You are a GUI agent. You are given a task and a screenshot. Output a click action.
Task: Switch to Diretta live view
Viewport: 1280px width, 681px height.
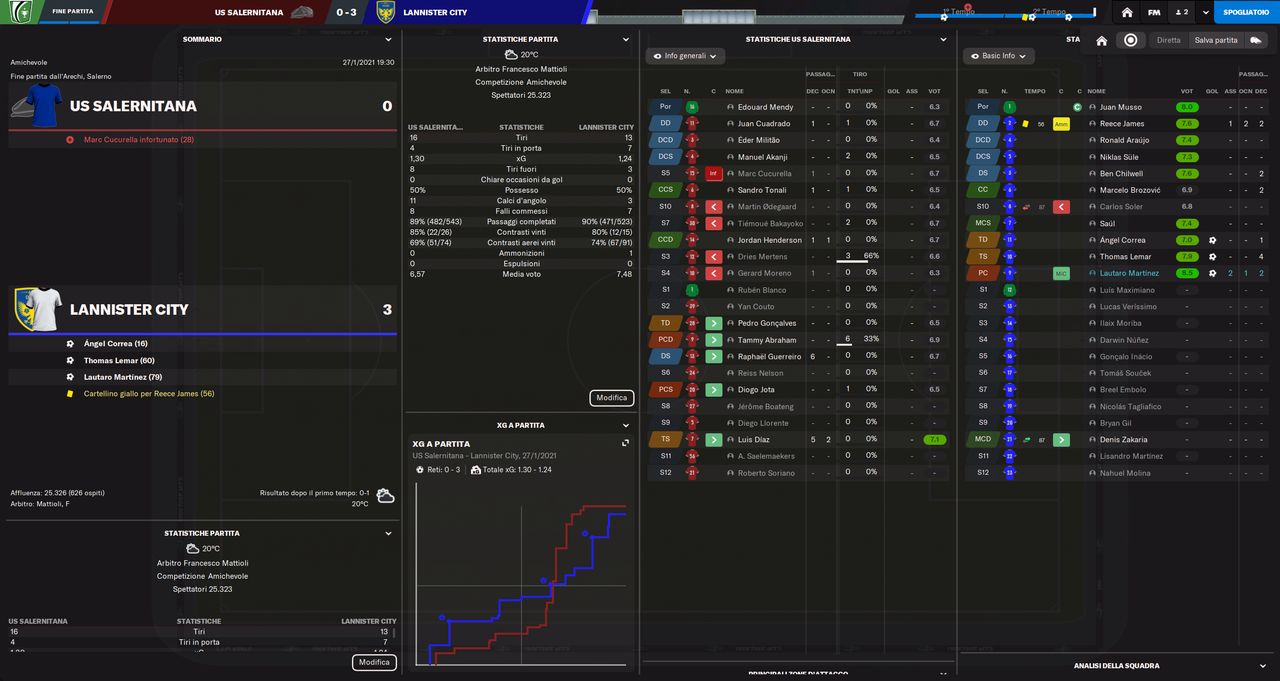[1168, 41]
